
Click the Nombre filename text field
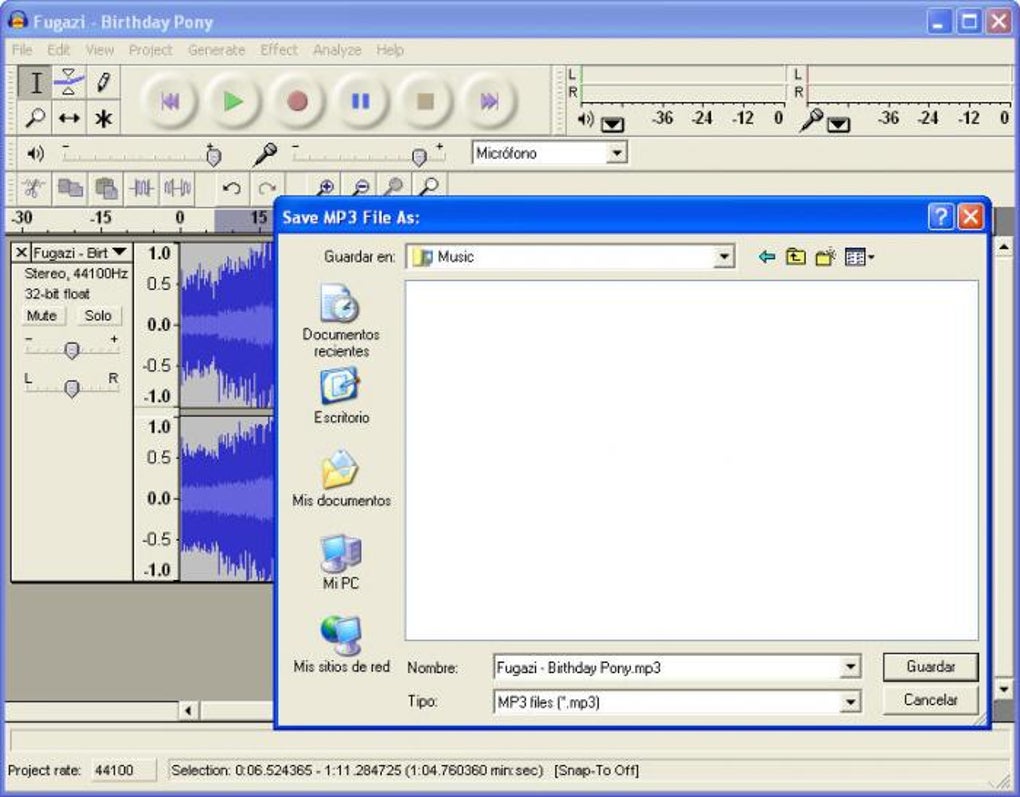(x=667, y=667)
